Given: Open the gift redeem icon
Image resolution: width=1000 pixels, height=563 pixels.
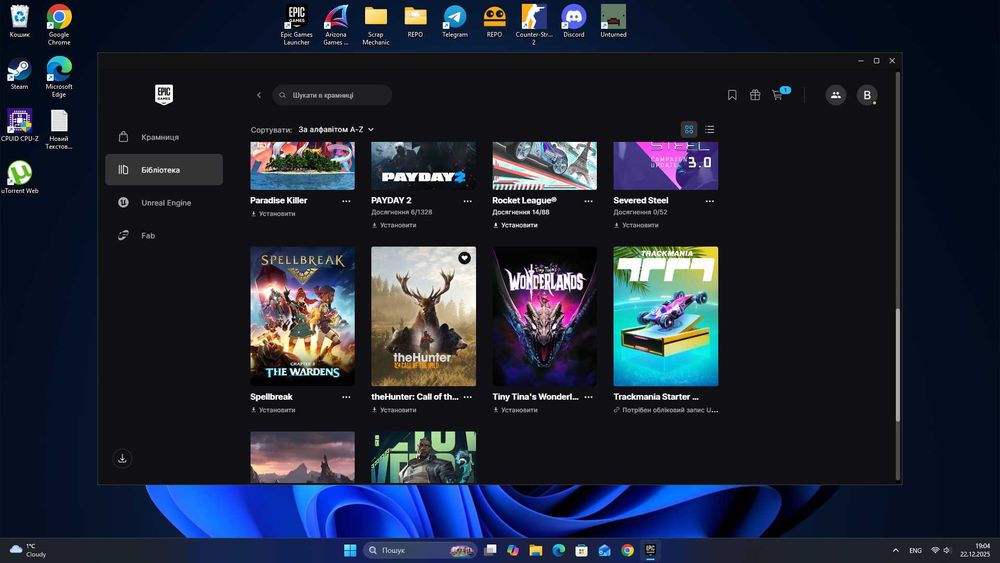Looking at the screenshot, I should (755, 95).
